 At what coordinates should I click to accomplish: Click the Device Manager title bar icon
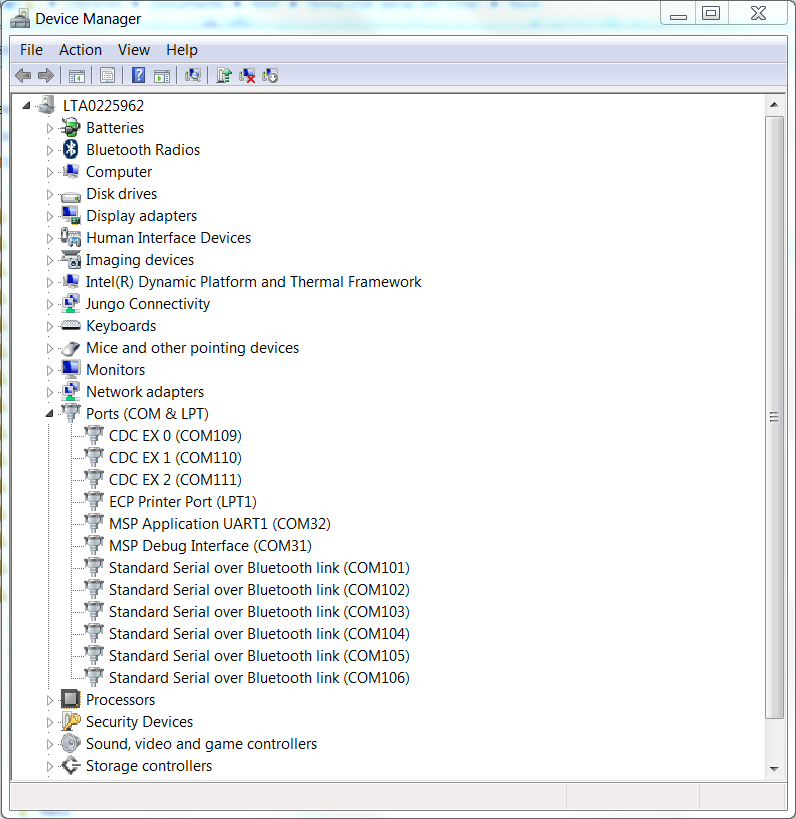20,18
